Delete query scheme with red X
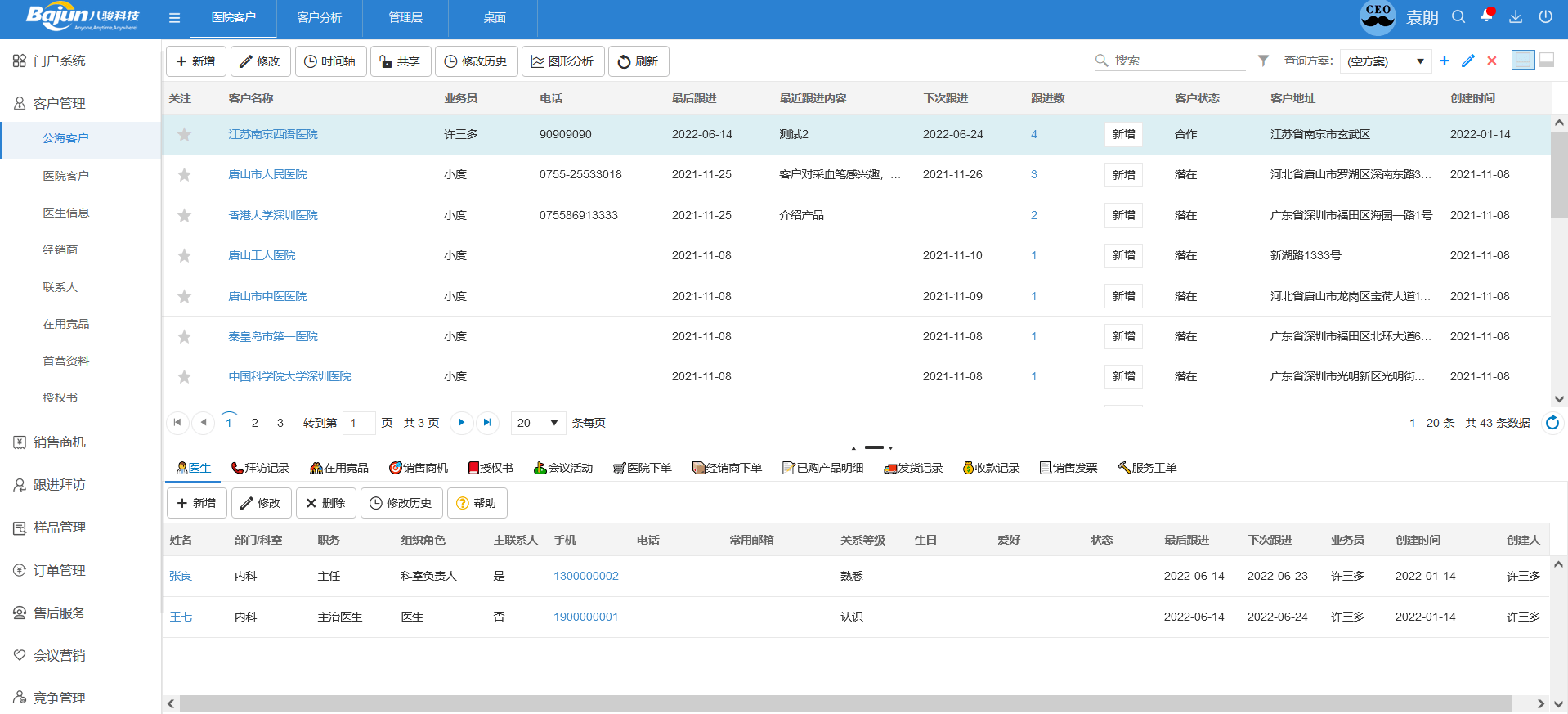Screen dimensions: 1568x714 [x=1492, y=61]
